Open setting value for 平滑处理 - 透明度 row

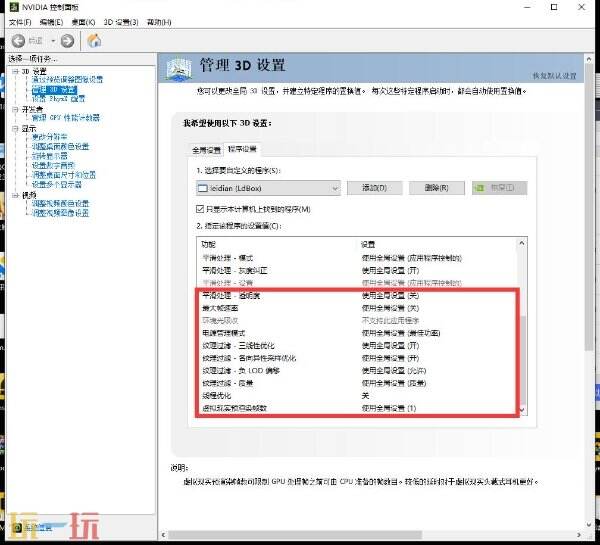(390, 295)
